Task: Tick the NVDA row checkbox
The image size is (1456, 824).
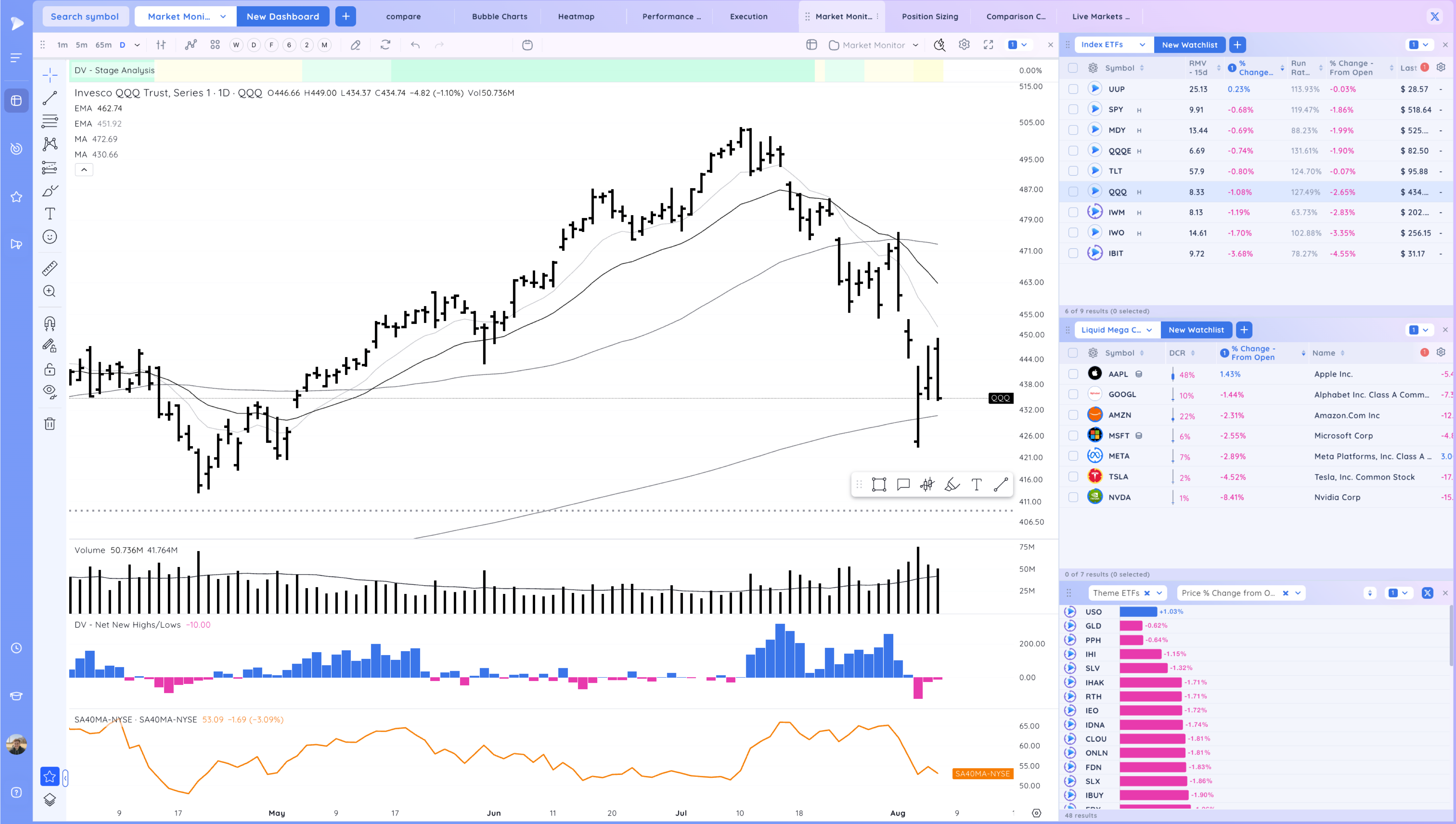Action: 1073,498
